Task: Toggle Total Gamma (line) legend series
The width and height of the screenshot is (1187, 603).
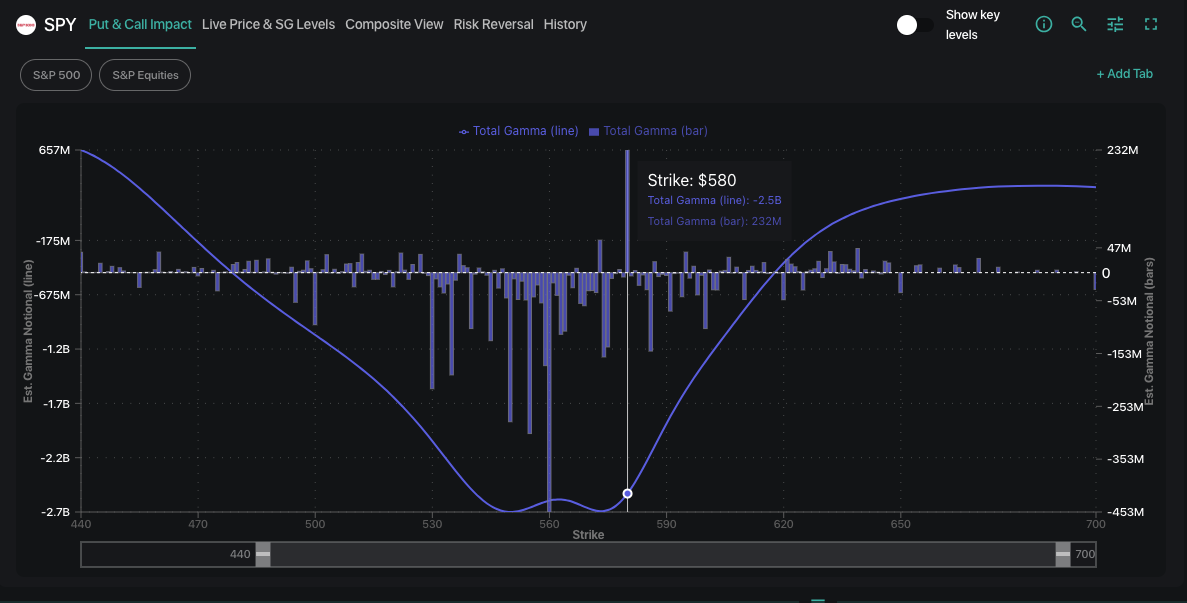Action: tap(519, 131)
